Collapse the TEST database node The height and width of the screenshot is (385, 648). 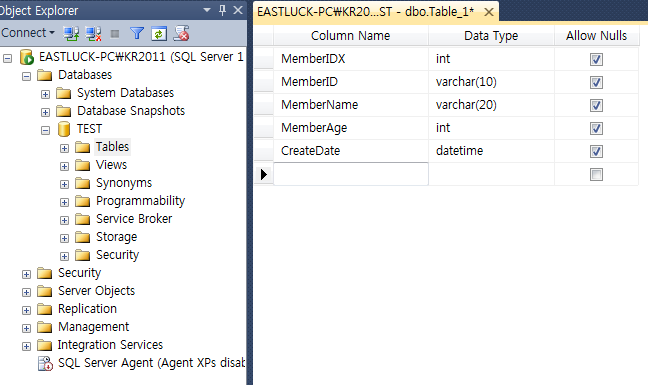click(45, 131)
